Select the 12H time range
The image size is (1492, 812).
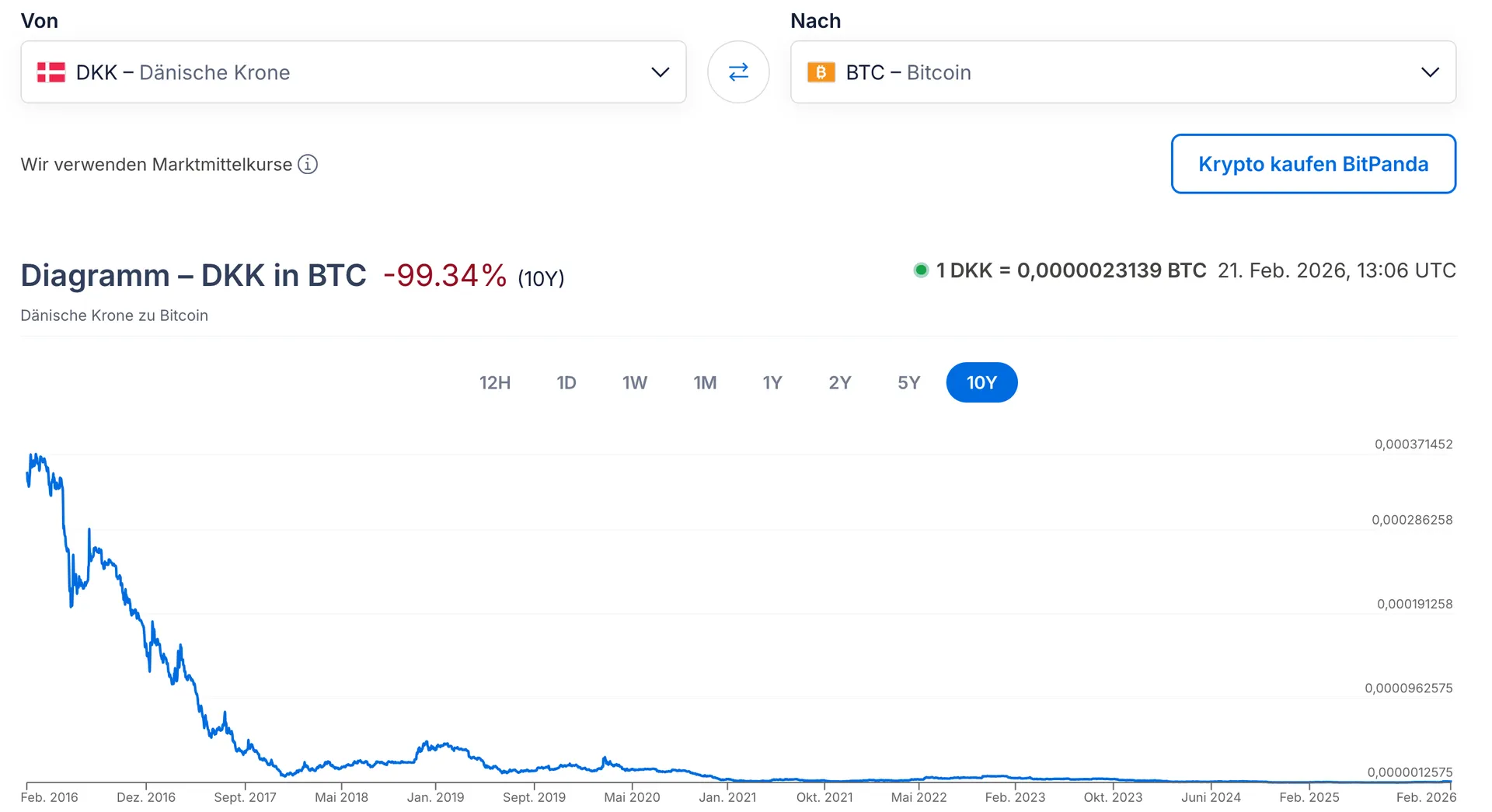pyautogui.click(x=495, y=382)
